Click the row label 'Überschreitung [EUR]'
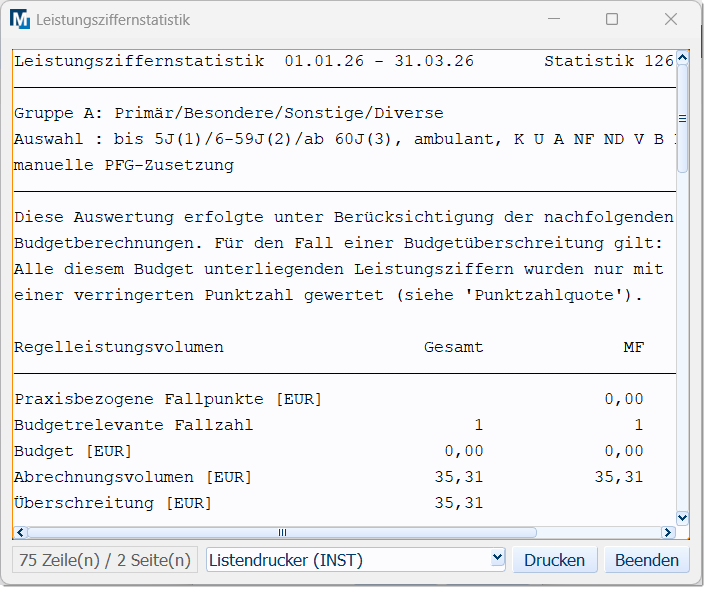707x590 pixels. [x=114, y=504]
